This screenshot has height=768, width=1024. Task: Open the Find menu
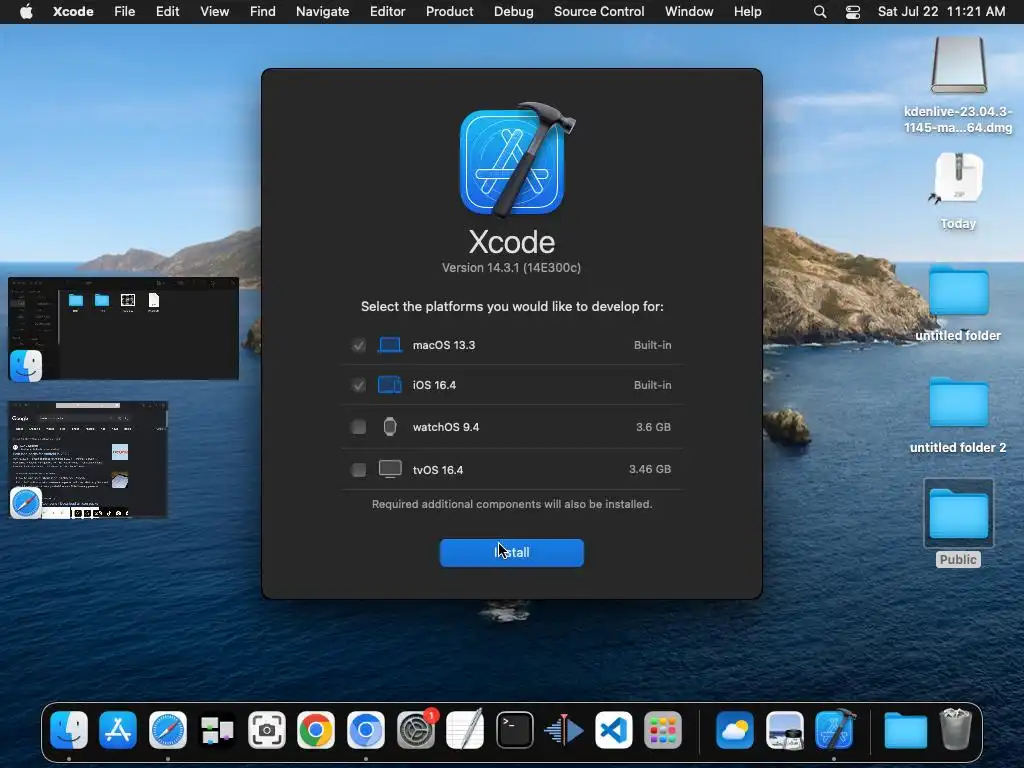(263, 12)
